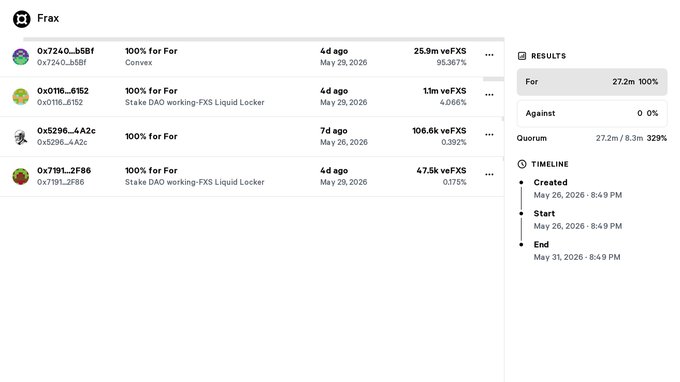Viewport: 680px width, 382px height.
Task: Click the End date May 31, 2026
Action: click(577, 257)
